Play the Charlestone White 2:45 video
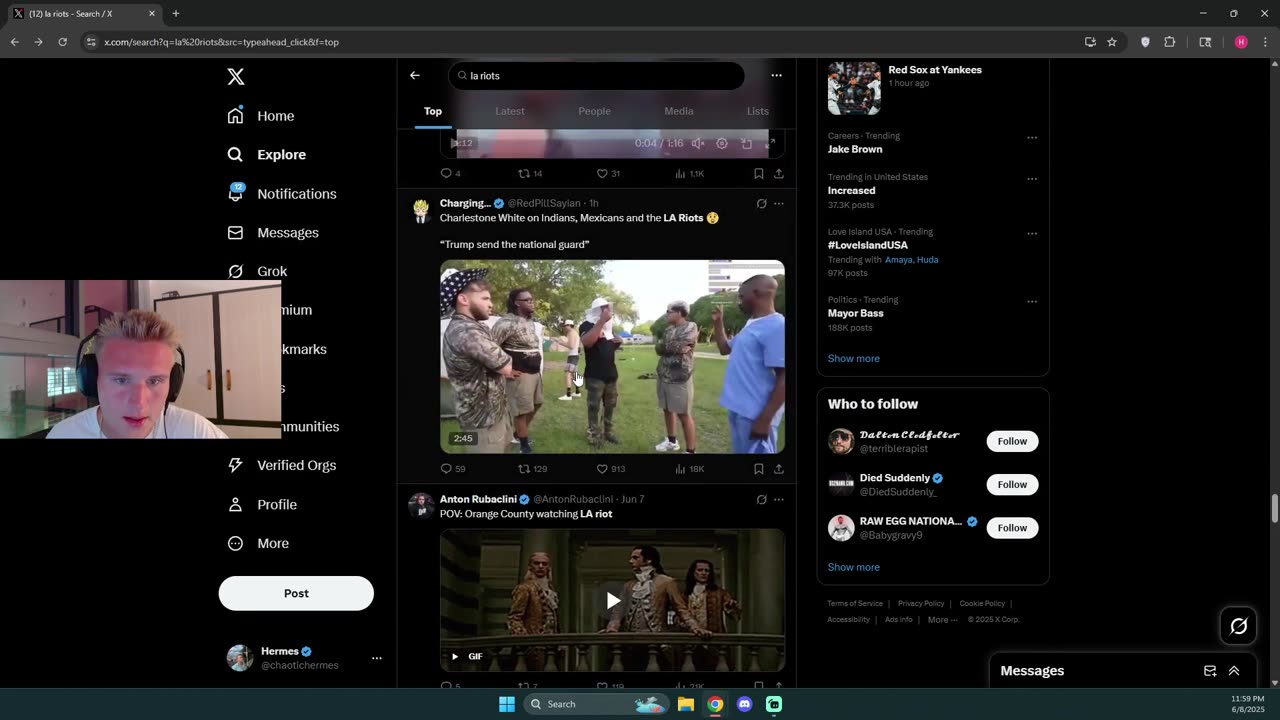This screenshot has height=720, width=1280. 612,357
